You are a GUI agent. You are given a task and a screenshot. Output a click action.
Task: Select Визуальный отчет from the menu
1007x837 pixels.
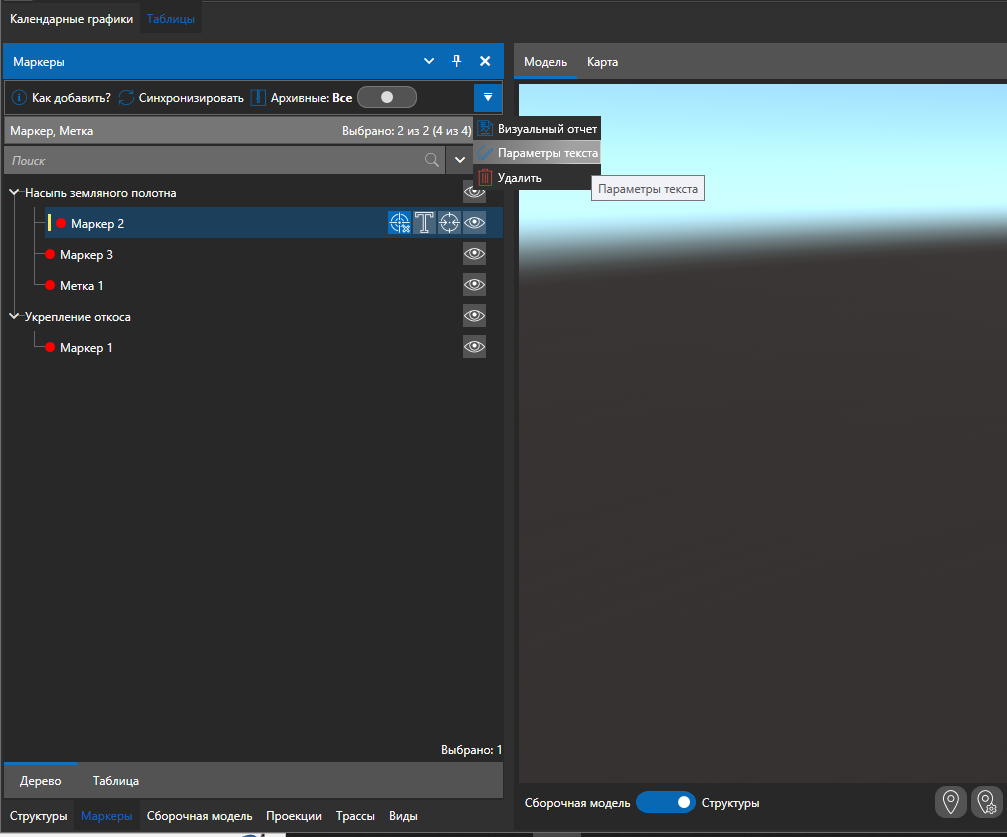(546, 129)
